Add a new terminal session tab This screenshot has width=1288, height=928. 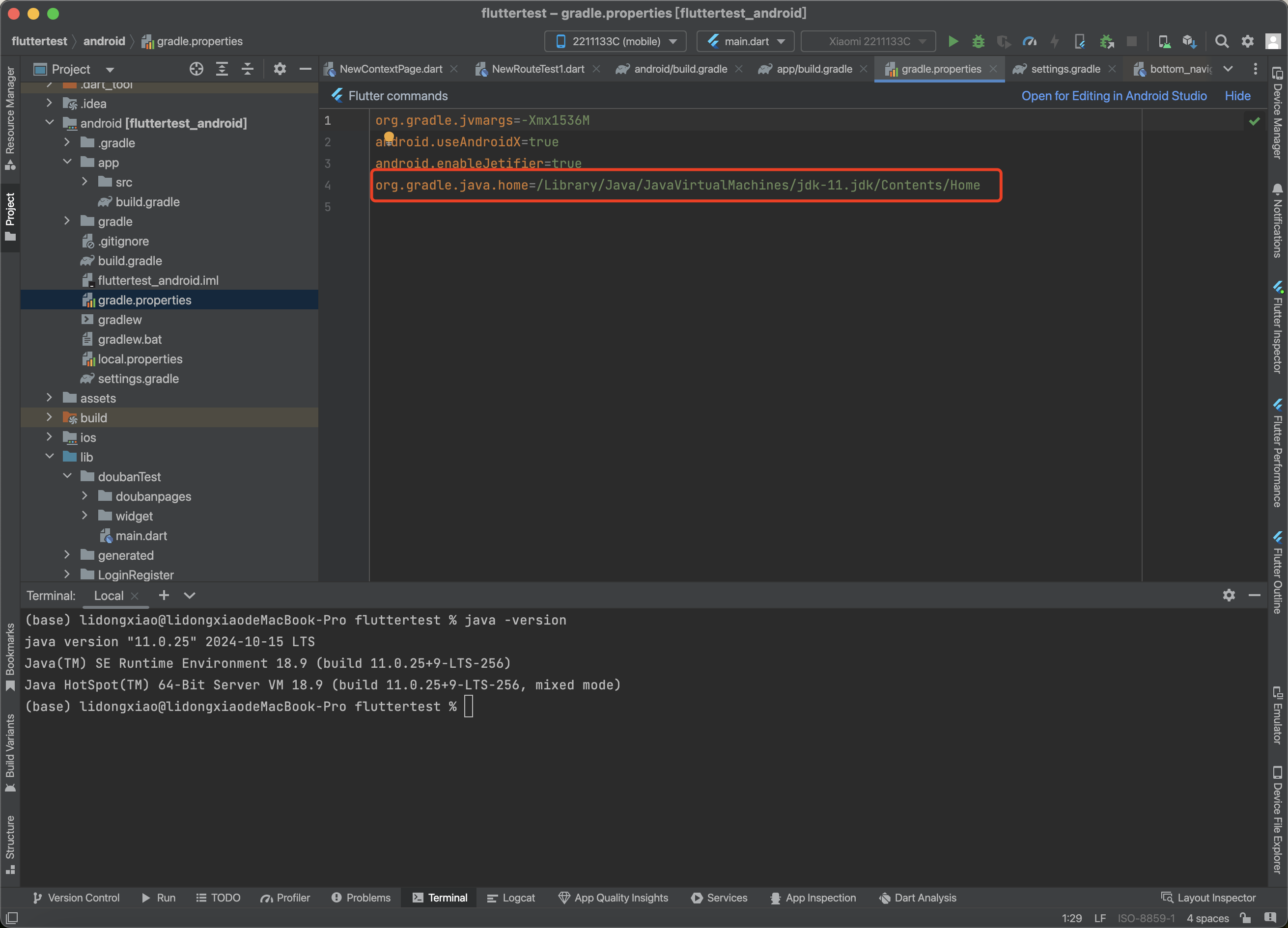[x=164, y=595]
